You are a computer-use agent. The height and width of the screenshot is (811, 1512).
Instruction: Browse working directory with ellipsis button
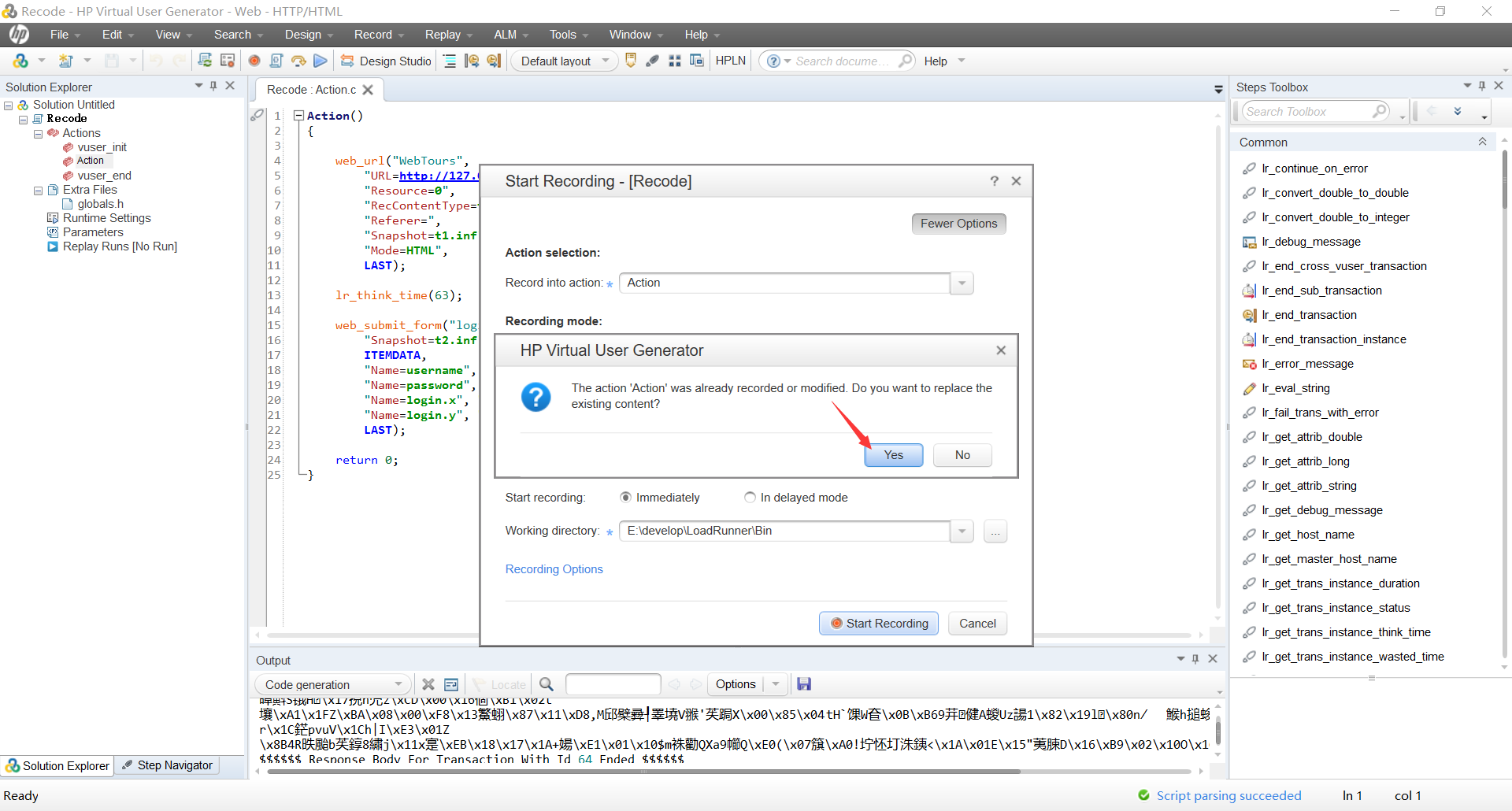995,531
